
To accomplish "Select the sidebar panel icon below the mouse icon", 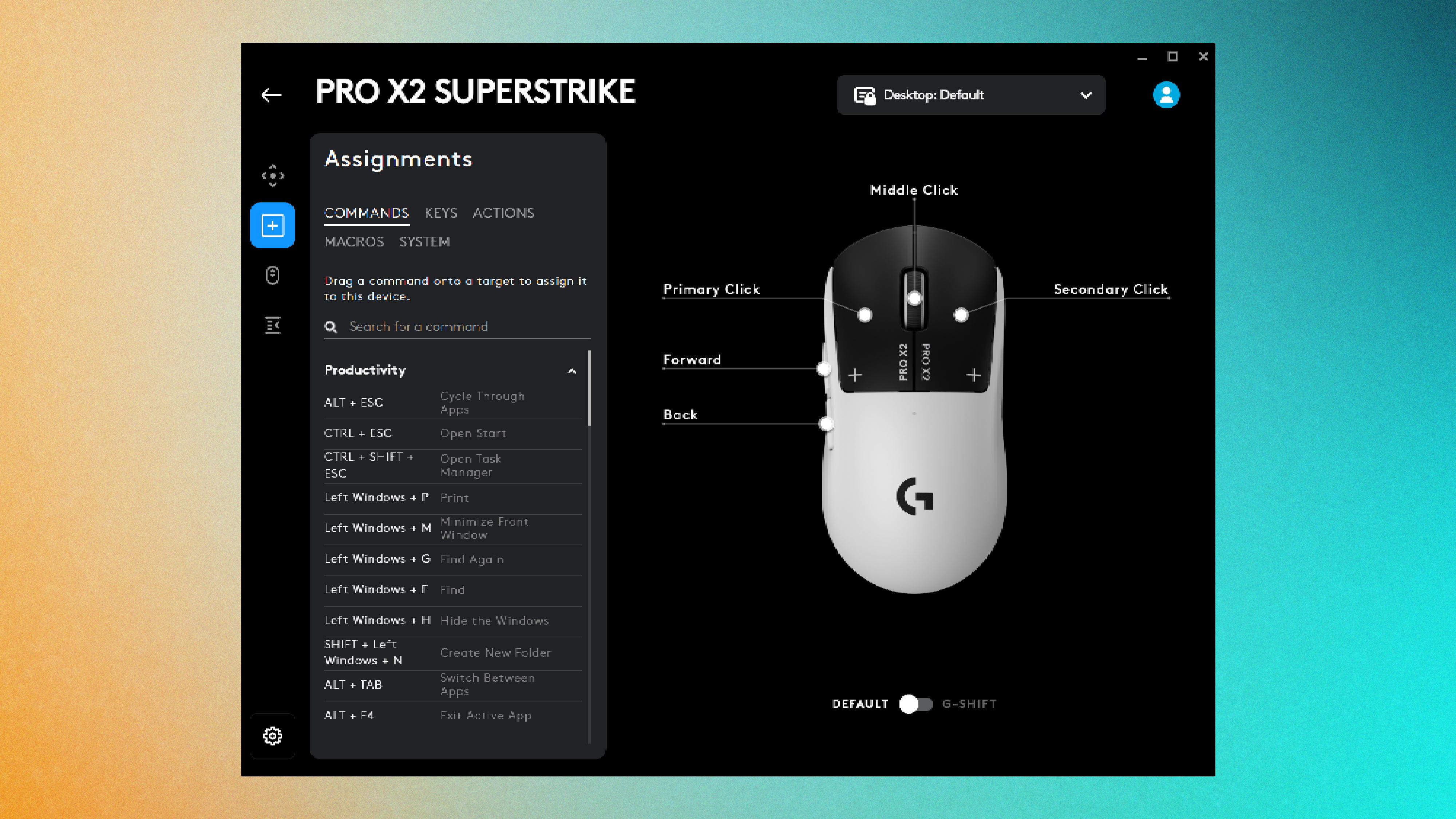I will [x=273, y=325].
